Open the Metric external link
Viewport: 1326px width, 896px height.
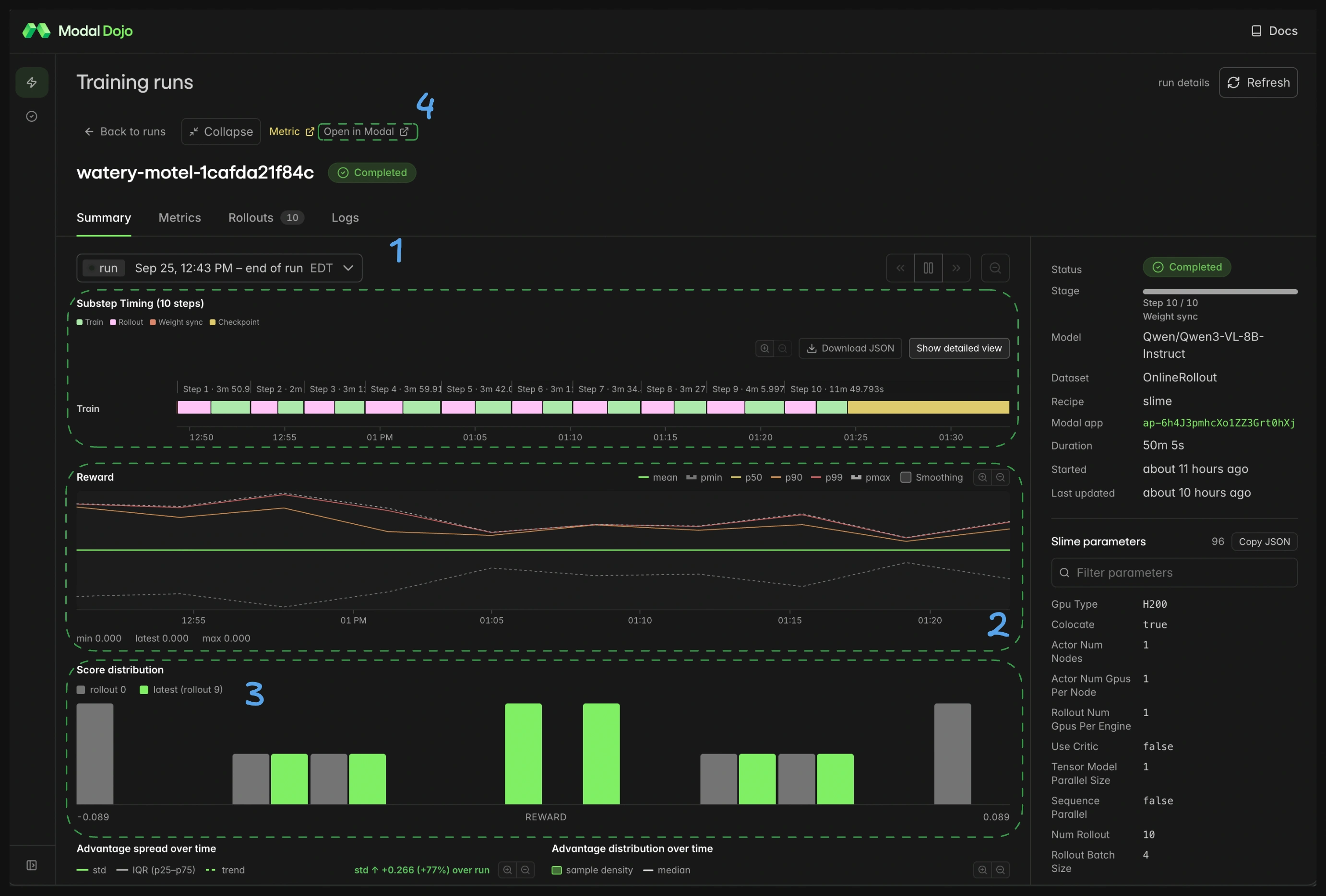coord(292,132)
